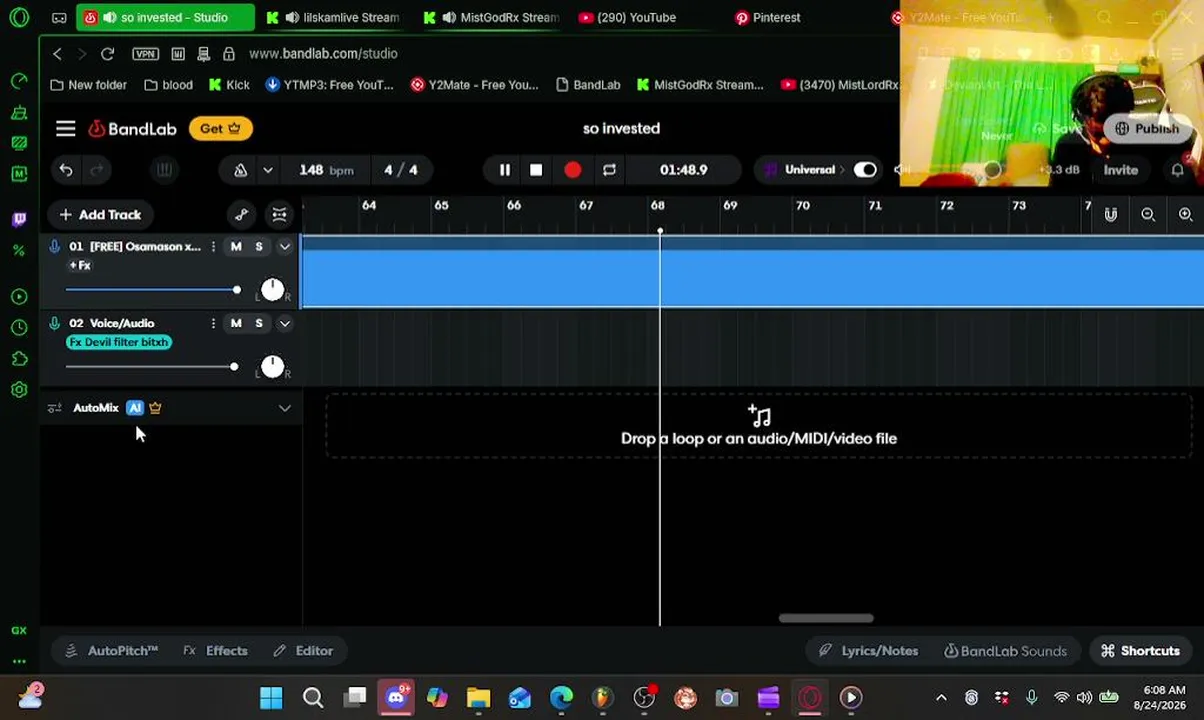
Task: Expand track 01 options chevron
Action: 285,246
